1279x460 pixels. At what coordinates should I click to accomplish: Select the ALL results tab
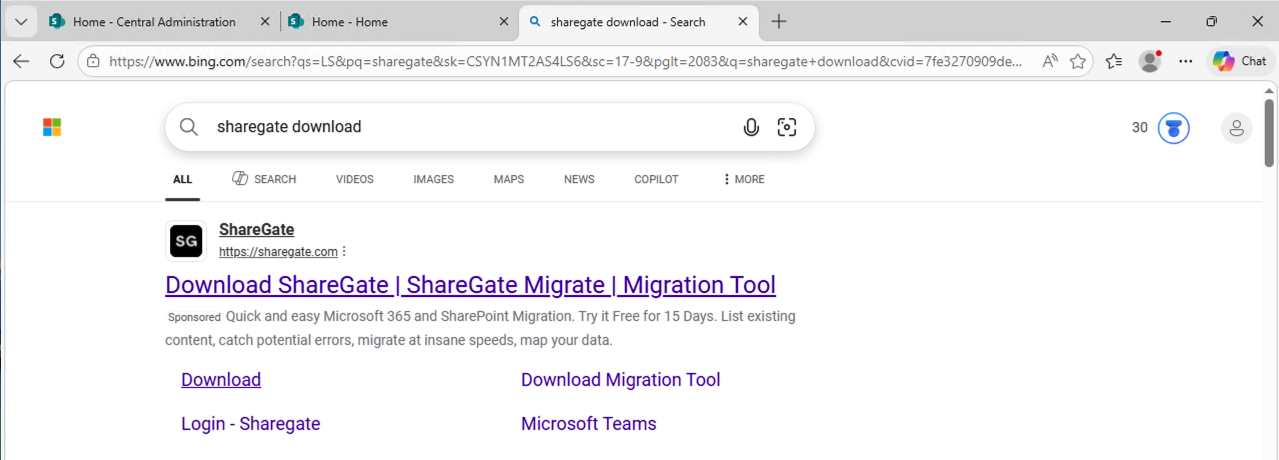click(182, 180)
